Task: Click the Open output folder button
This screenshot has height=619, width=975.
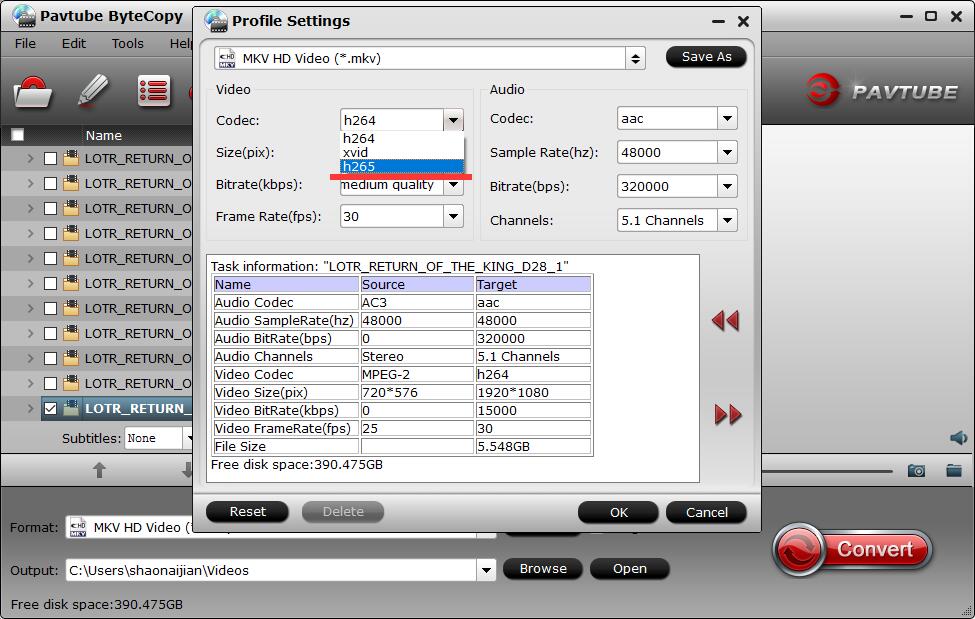Action: [x=630, y=569]
